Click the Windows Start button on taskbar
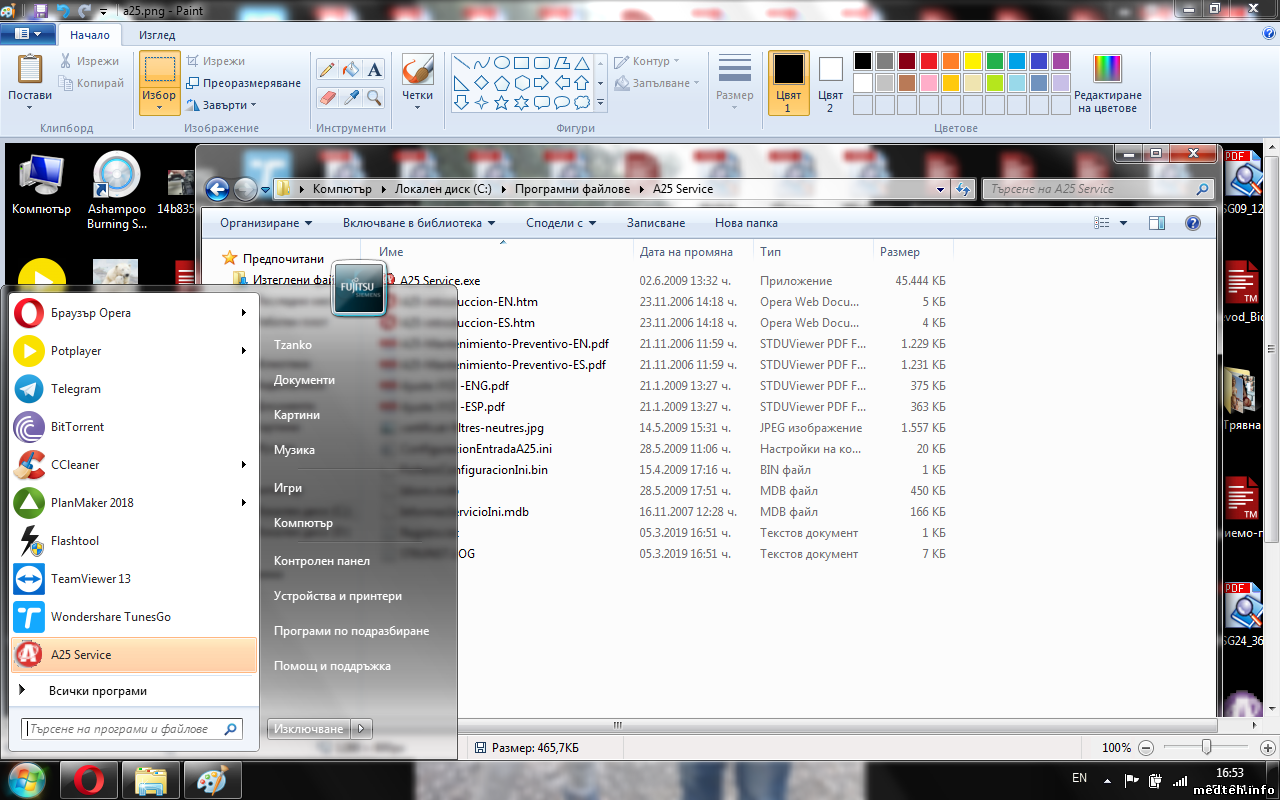1280x800 pixels. (x=27, y=779)
